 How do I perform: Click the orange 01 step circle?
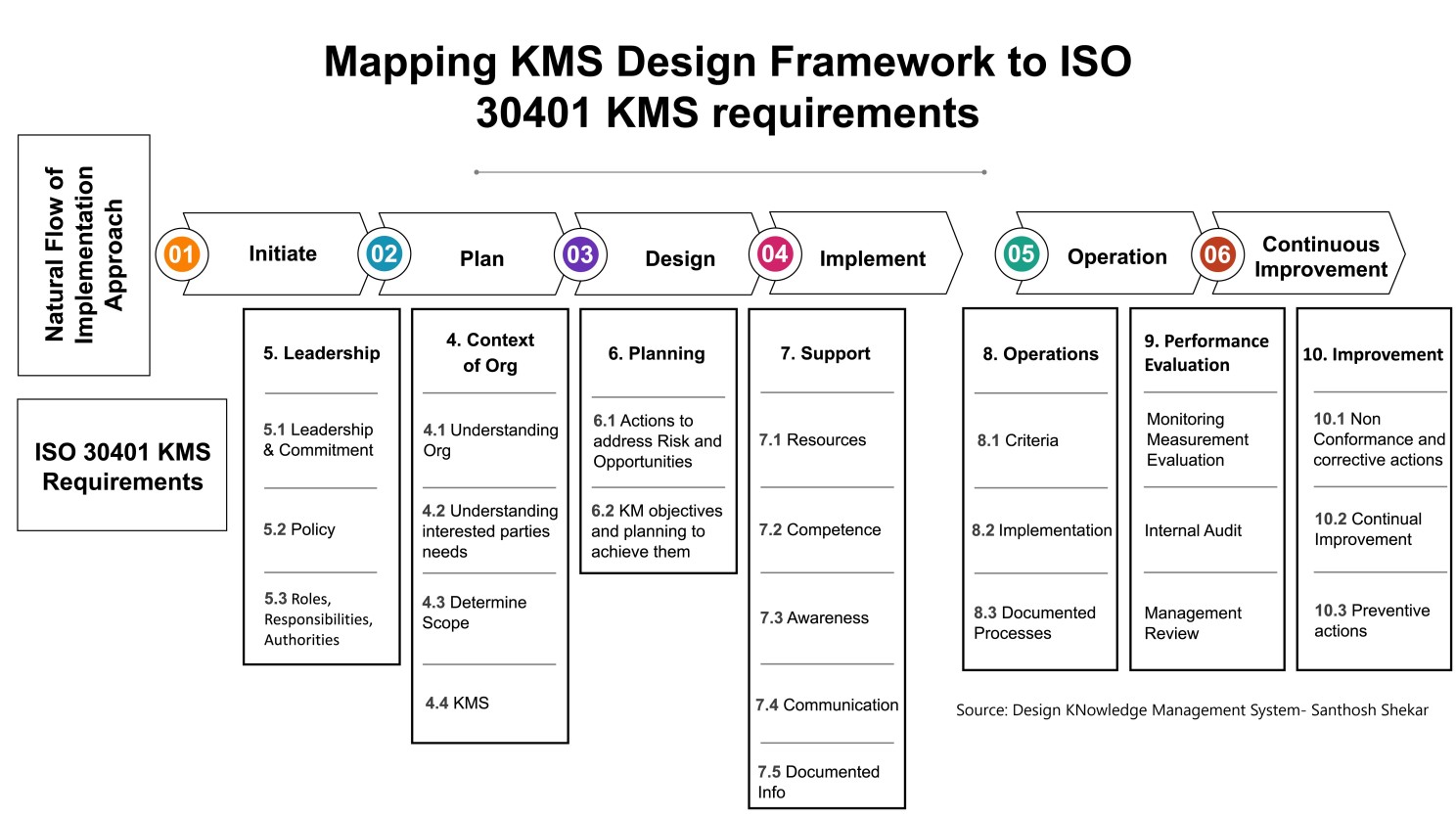click(x=182, y=255)
